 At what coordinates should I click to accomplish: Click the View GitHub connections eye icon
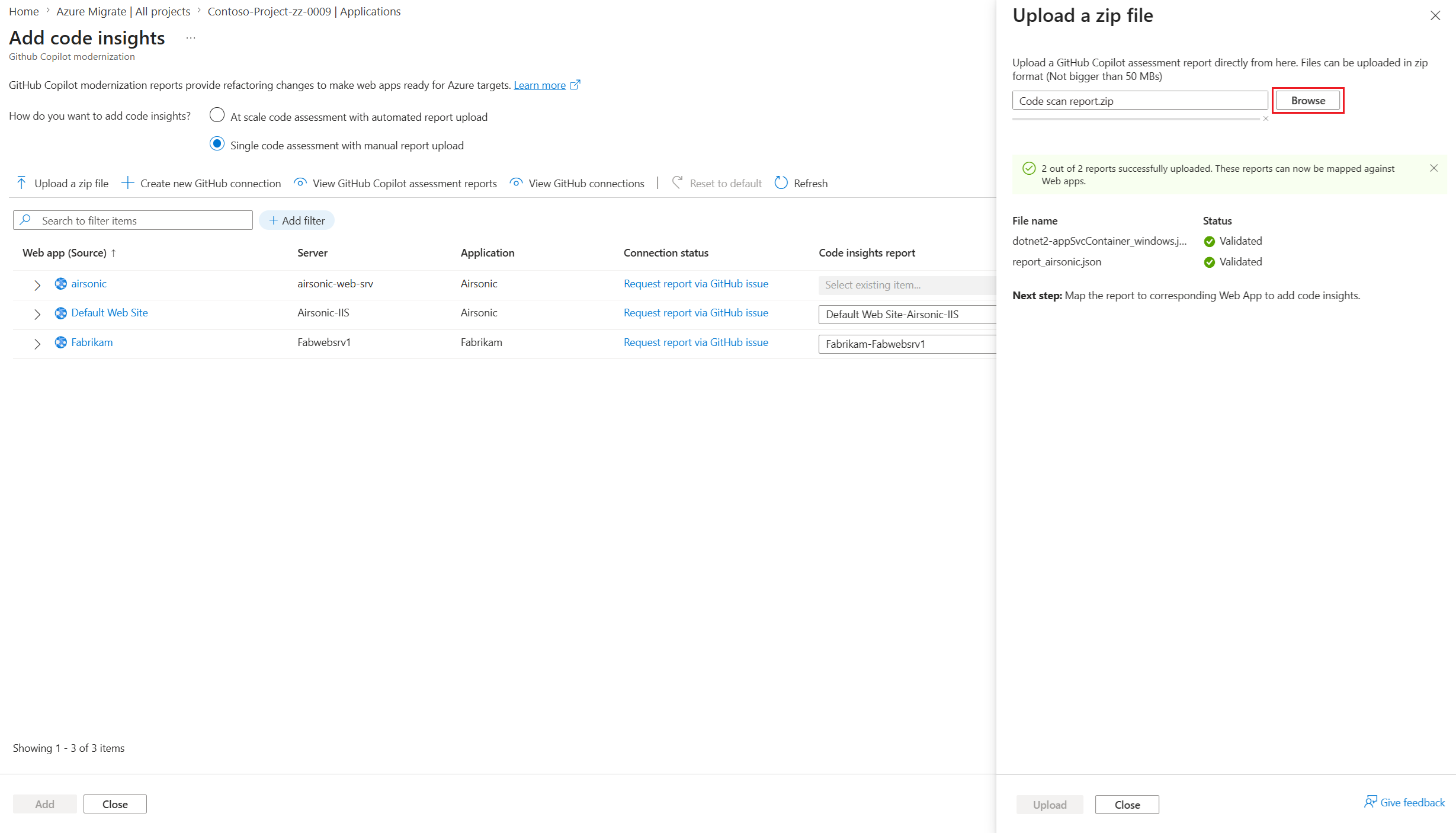click(x=516, y=183)
